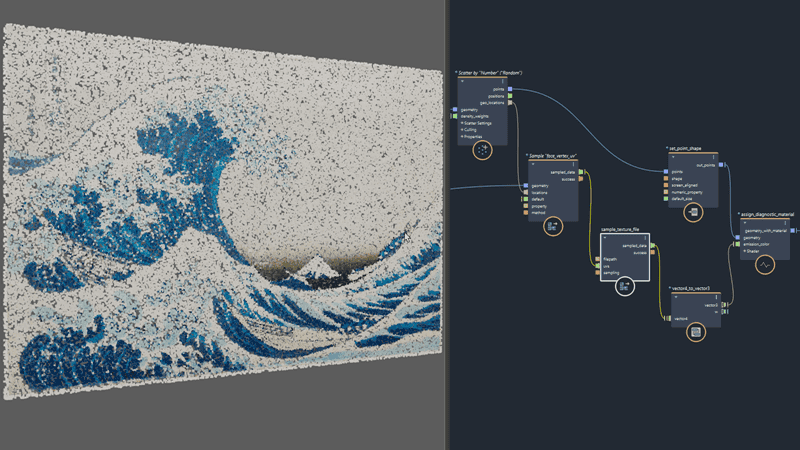Click the Great Wave rendered image in viewport
Viewport: 800px width, 450px height.
point(220,220)
